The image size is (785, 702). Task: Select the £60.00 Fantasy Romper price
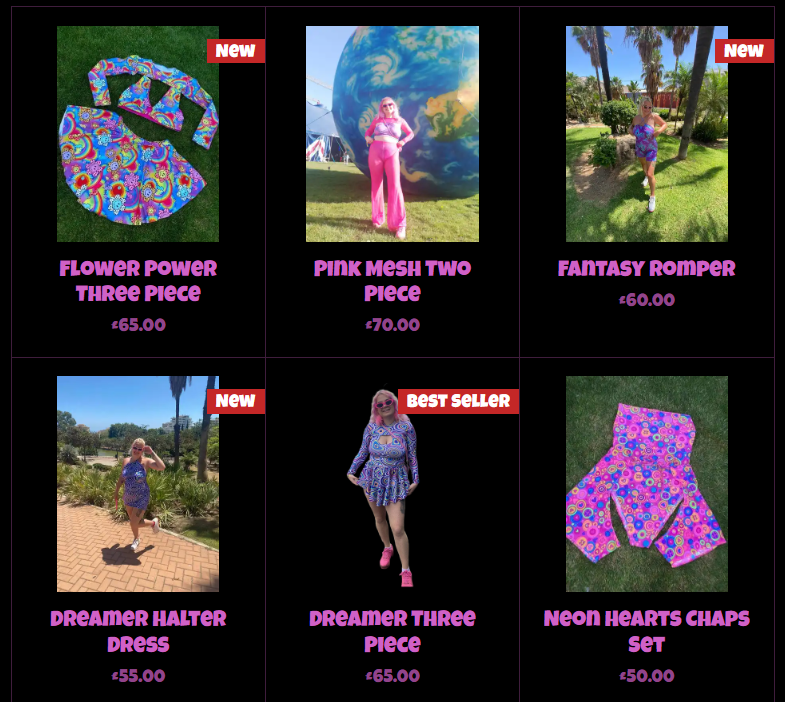click(x=647, y=300)
